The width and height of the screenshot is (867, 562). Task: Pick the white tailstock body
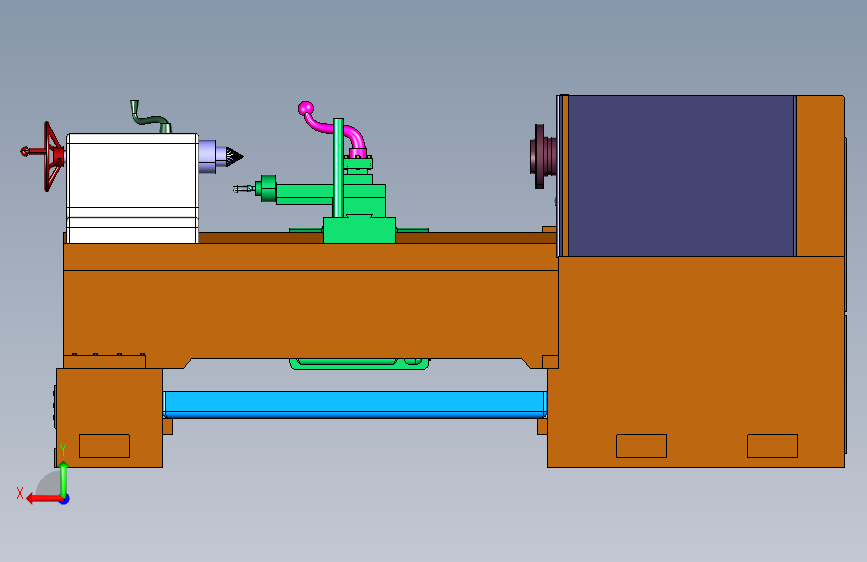click(x=132, y=188)
